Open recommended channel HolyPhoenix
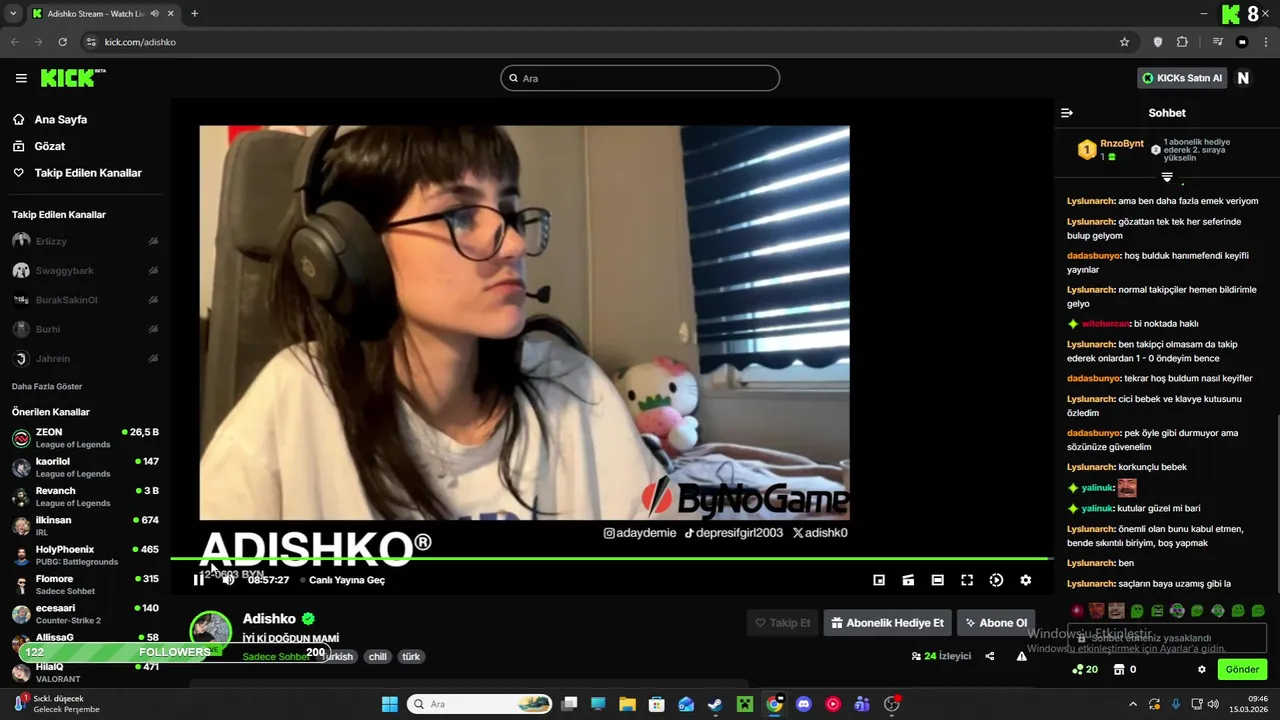1280x720 pixels. (x=85, y=555)
